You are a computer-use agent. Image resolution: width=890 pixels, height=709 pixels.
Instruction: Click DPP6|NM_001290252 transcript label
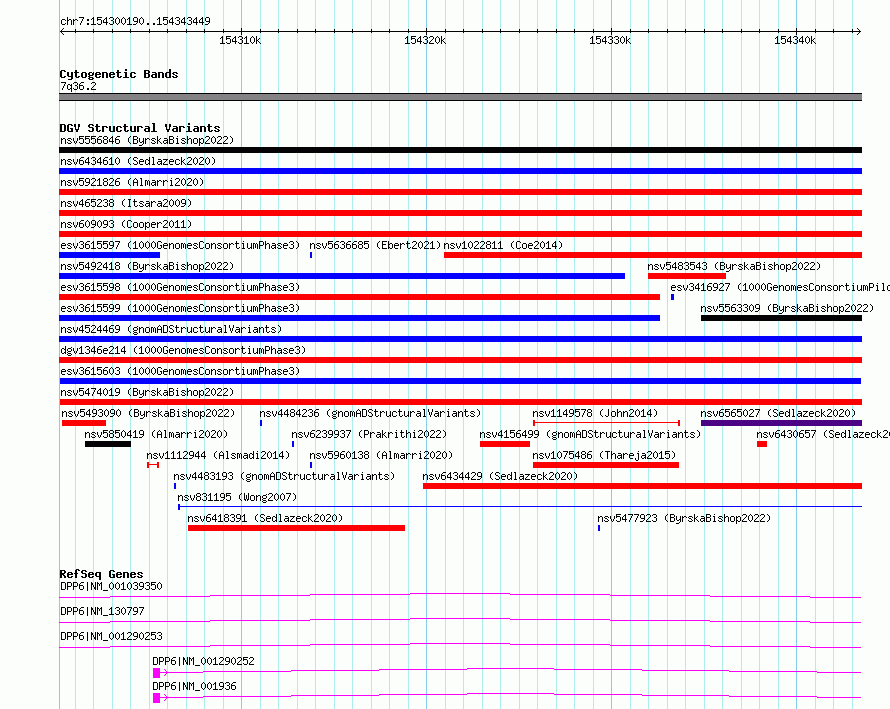(203, 661)
